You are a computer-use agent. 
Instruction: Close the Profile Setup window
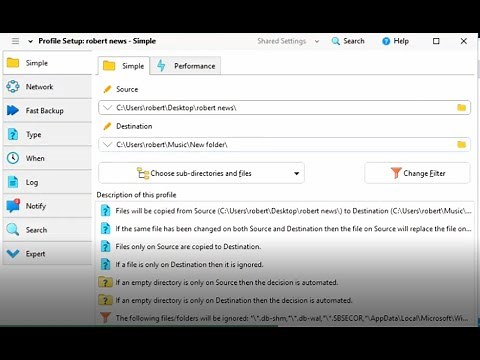(x=464, y=41)
